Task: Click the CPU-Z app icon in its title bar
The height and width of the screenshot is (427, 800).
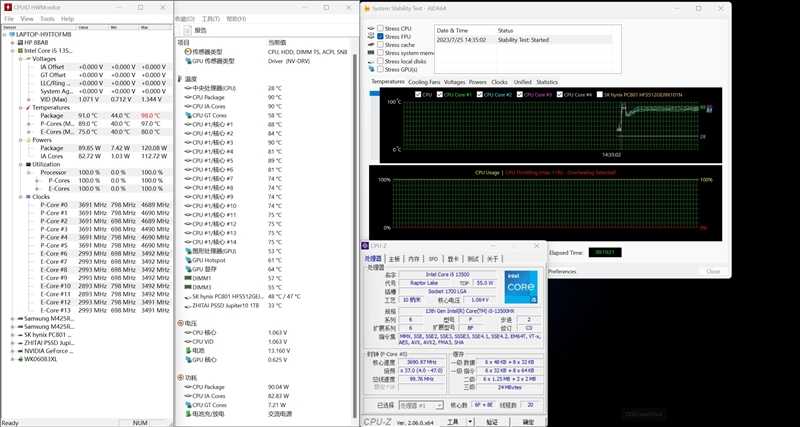Action: [x=365, y=246]
